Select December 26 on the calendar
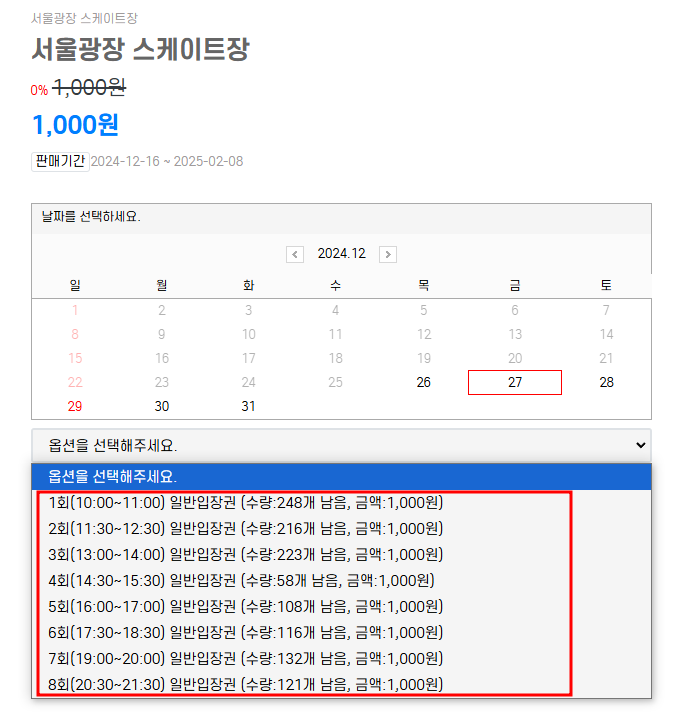The width and height of the screenshot is (689, 719). (424, 382)
